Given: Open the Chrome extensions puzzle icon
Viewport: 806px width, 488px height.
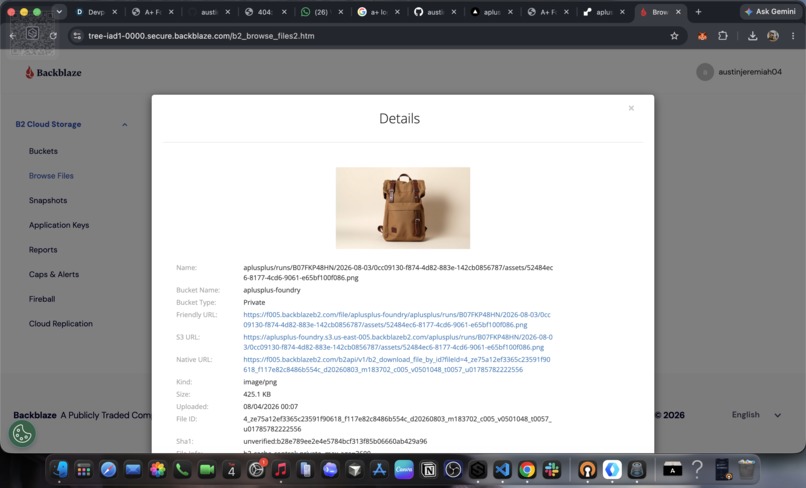Looking at the screenshot, I should tap(723, 36).
